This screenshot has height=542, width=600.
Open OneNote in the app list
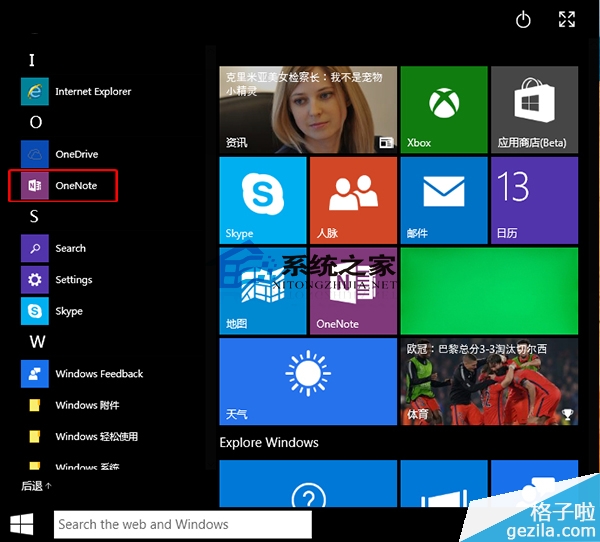pos(59,186)
